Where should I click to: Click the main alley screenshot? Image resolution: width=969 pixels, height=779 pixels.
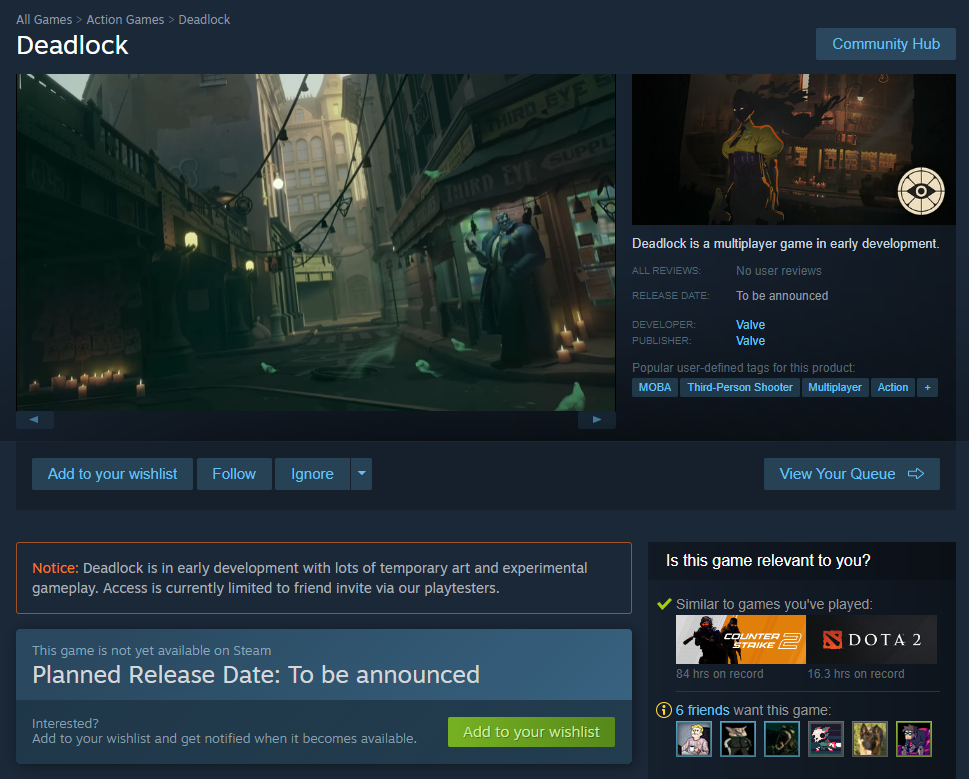coord(316,242)
